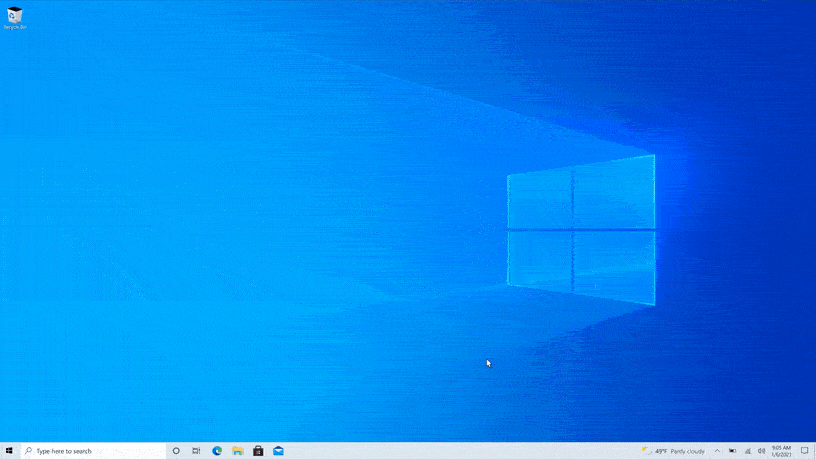
Task: Open the Mail app from the taskbar
Action: tap(278, 451)
